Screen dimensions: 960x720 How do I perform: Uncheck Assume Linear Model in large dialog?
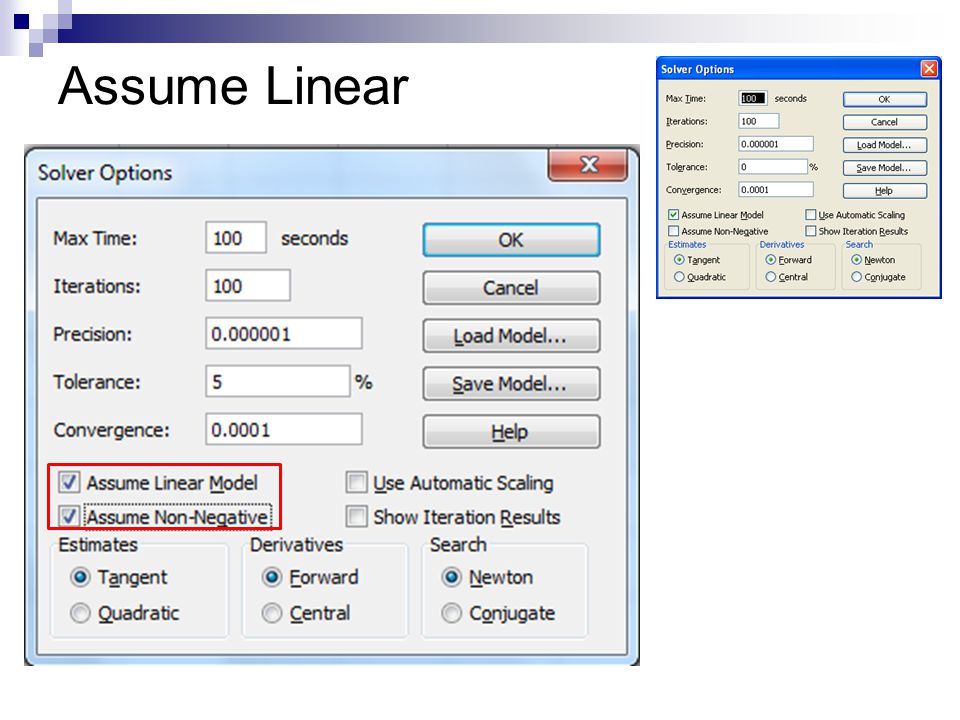click(x=69, y=482)
